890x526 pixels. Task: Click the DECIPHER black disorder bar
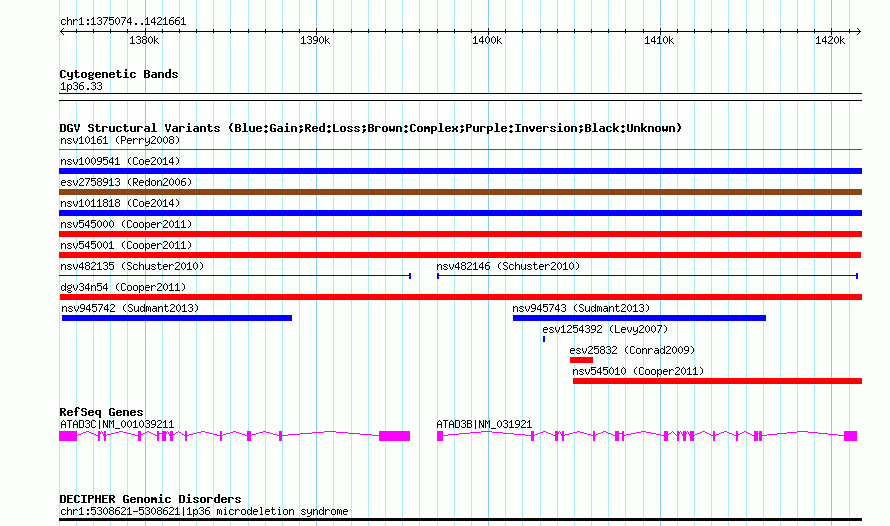460,519
